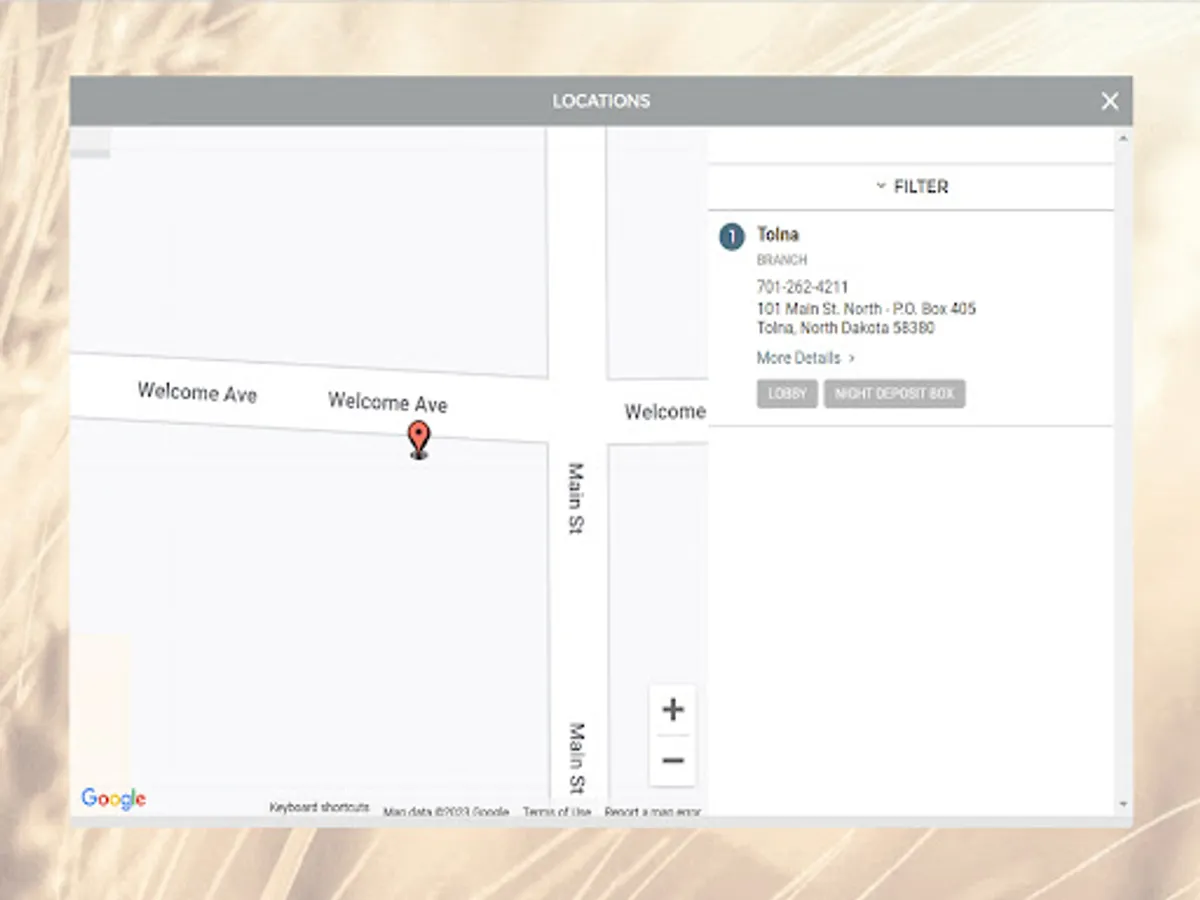The height and width of the screenshot is (900, 1200).
Task: Zoom in using the plus map control
Action: click(673, 710)
